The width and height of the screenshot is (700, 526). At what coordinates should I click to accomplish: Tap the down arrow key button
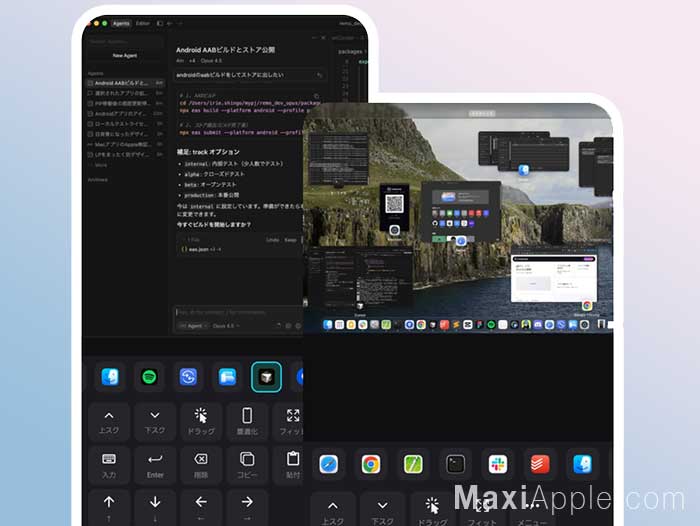155,508
